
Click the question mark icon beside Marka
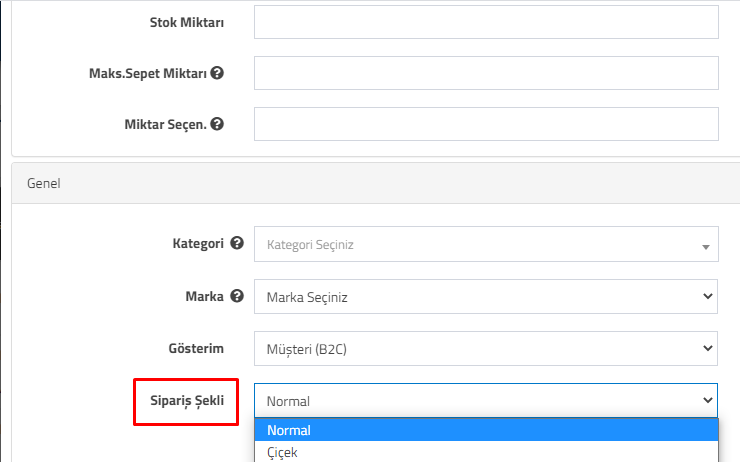(237, 296)
